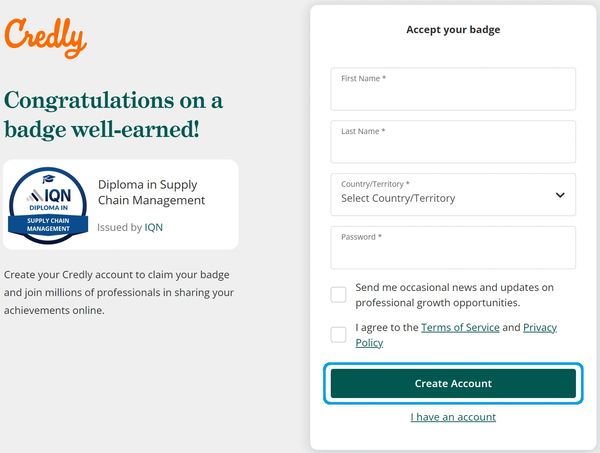Screen dimensions: 600x453
Task: Open the IQN issuer link
Action: pyautogui.click(x=153, y=227)
